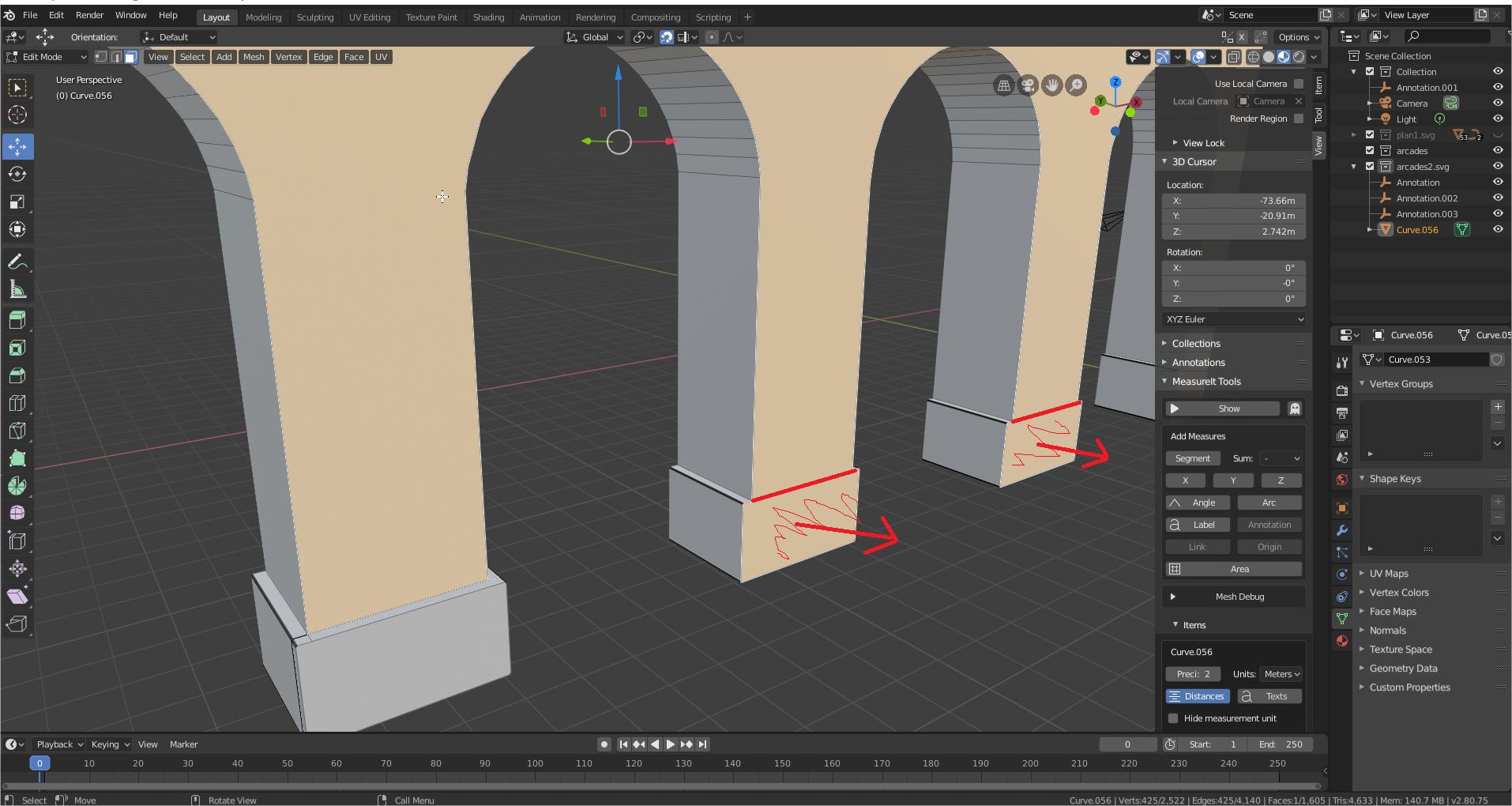Choose the Poly Build tool
1512x806 pixels.
pyautogui.click(x=17, y=458)
